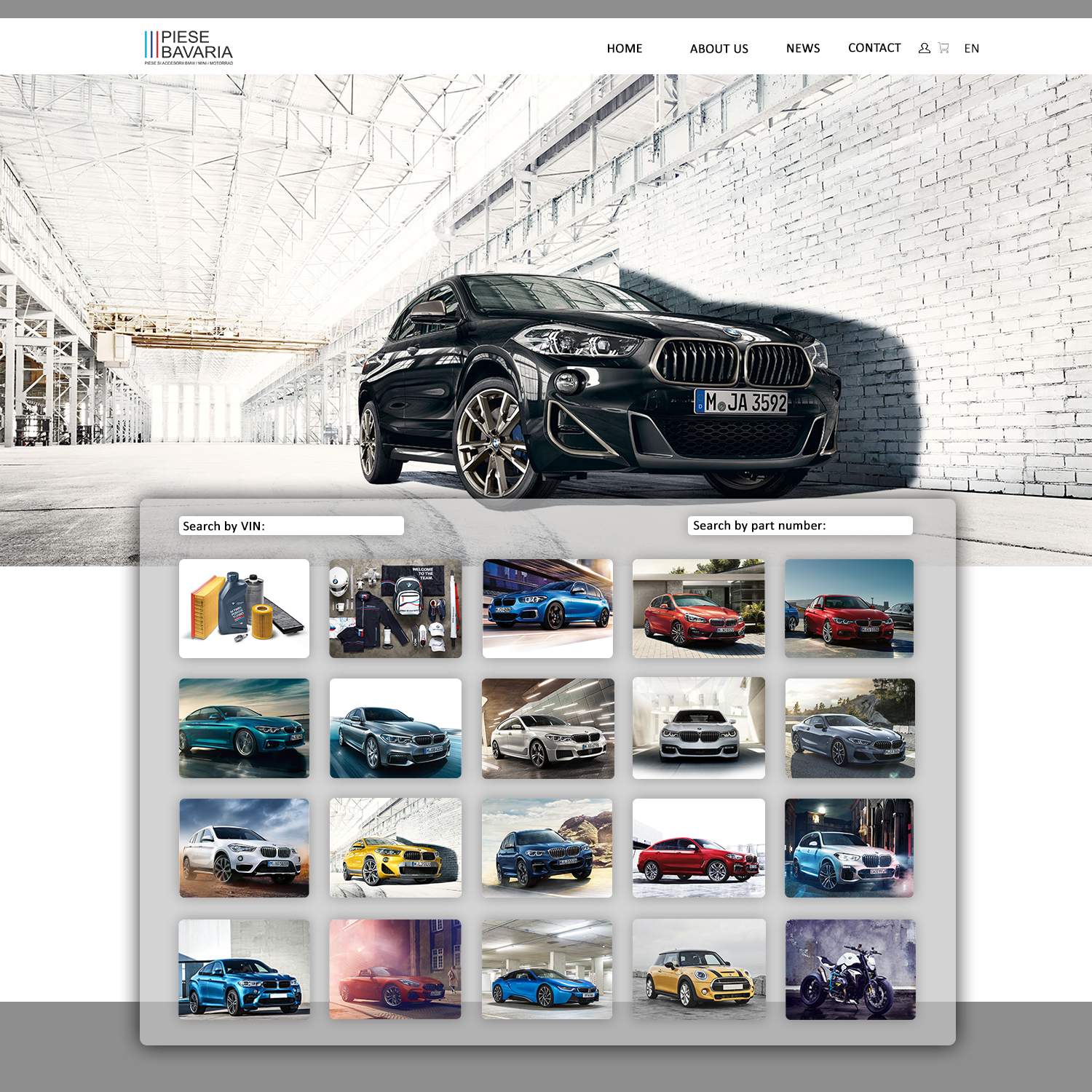Click the Piese Bavaria logo
Screen dimensions: 1092x1092
[189, 48]
